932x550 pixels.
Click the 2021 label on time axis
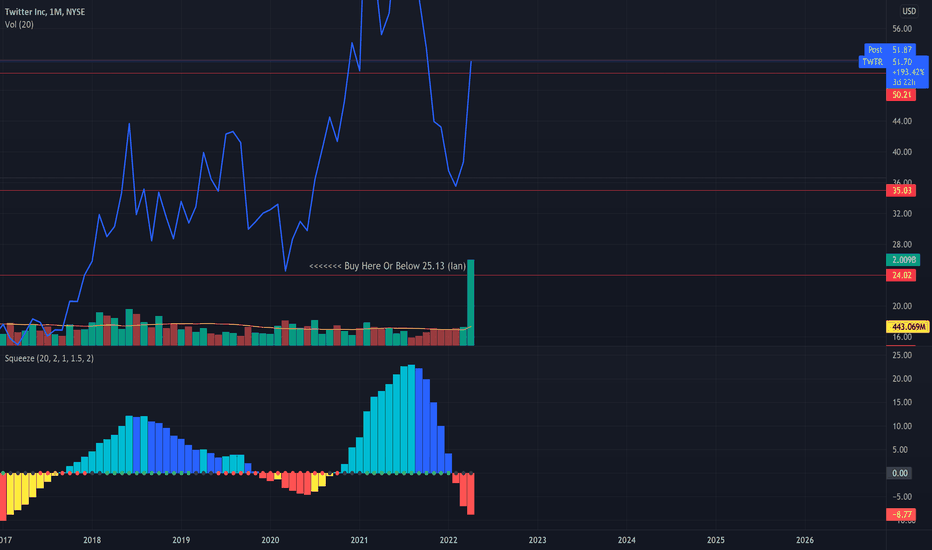(359, 540)
